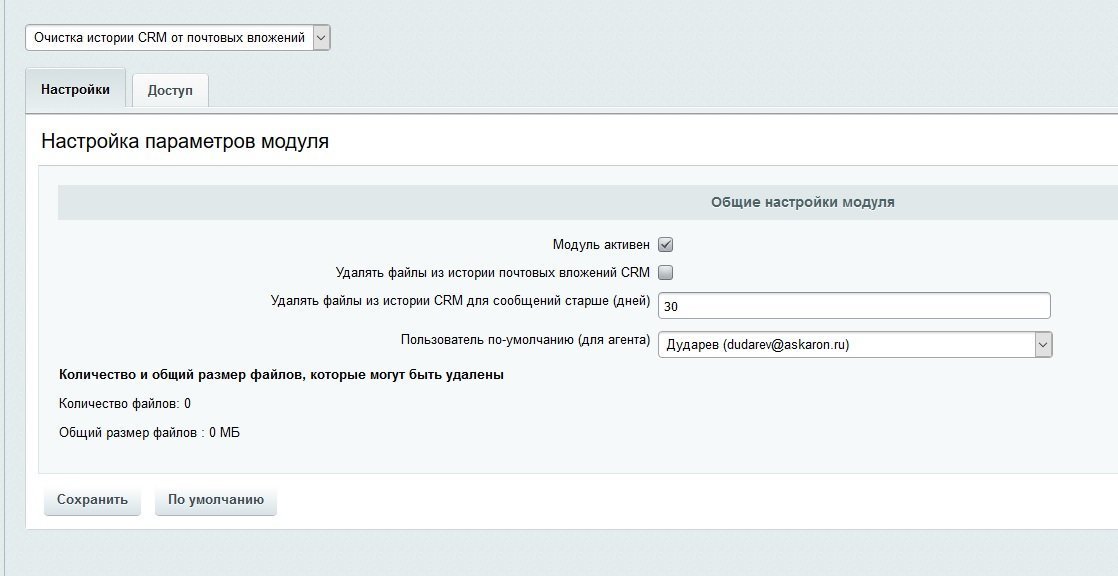The height and width of the screenshot is (576, 1118).
Task: Enable 'Удалять файлы из истории почтовых вложений CRM'
Action: 666,272
